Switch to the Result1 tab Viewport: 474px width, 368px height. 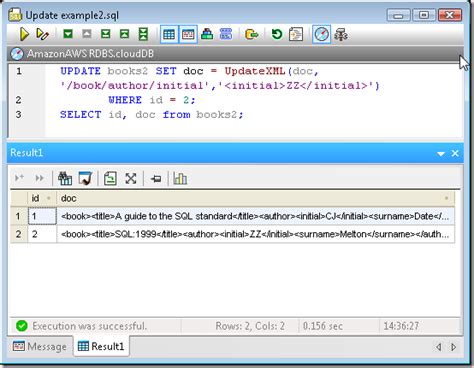(x=101, y=347)
